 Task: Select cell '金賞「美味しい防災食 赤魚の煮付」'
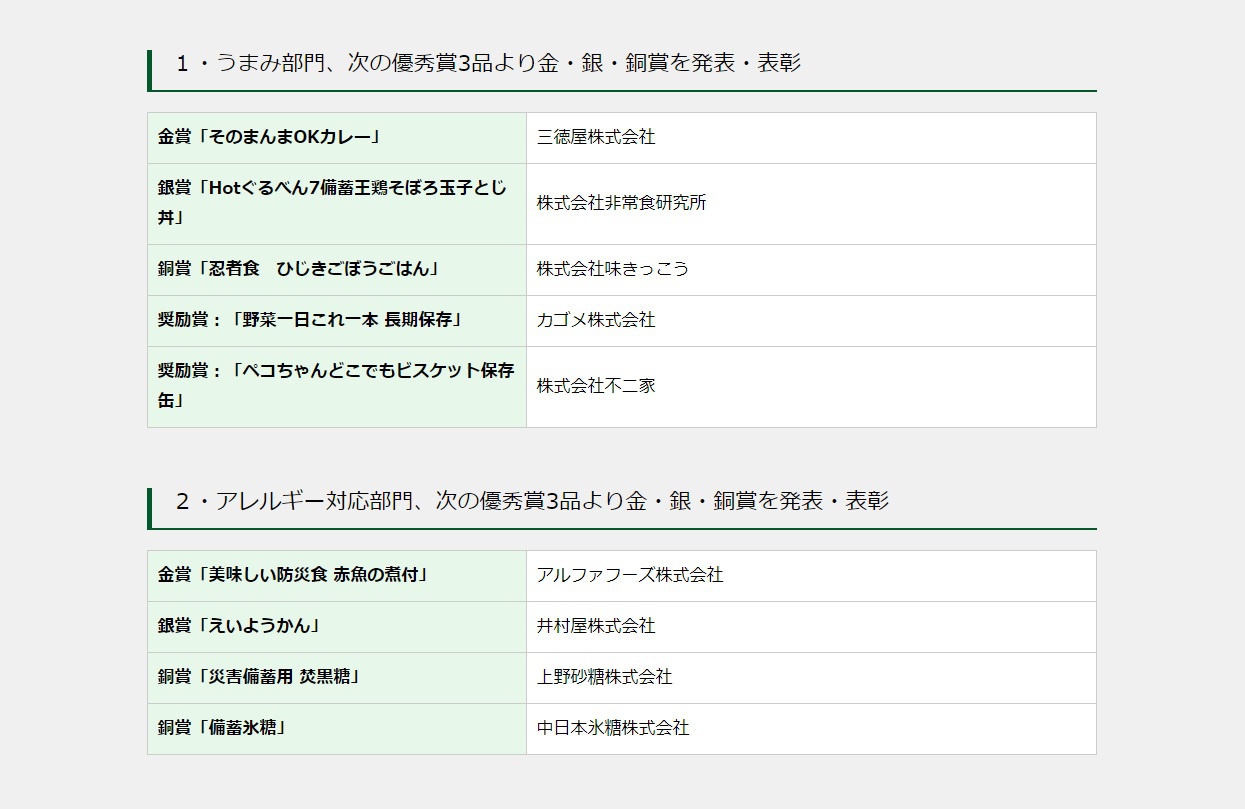pyautogui.click(x=337, y=576)
